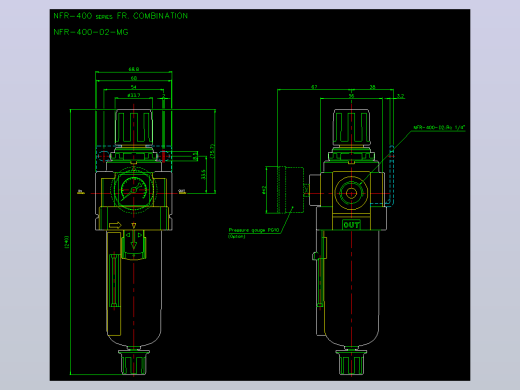Select the '38' dimension on side view
520x390 pixels.
tap(372, 87)
